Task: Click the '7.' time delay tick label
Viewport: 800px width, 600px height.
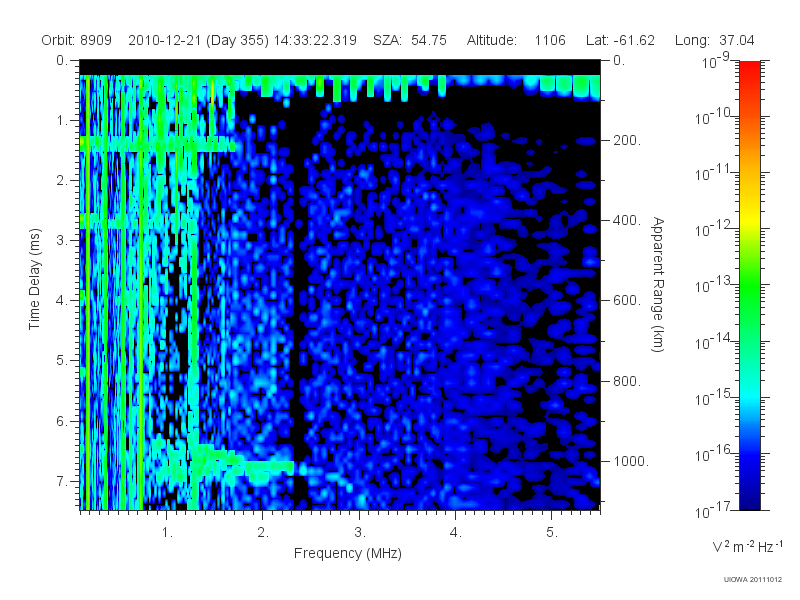Action: (62, 481)
